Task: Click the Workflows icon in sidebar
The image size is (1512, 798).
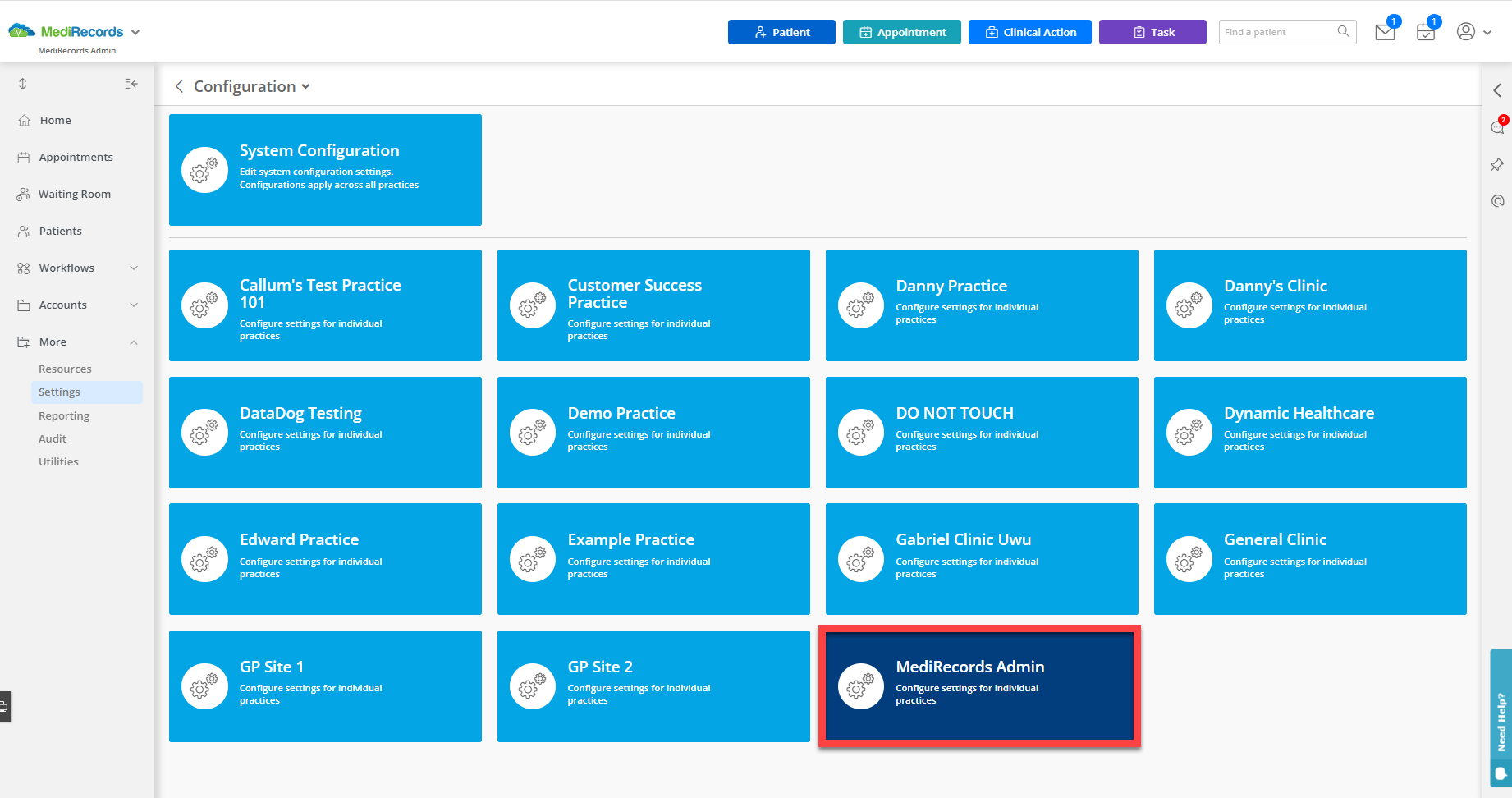Action: click(24, 268)
